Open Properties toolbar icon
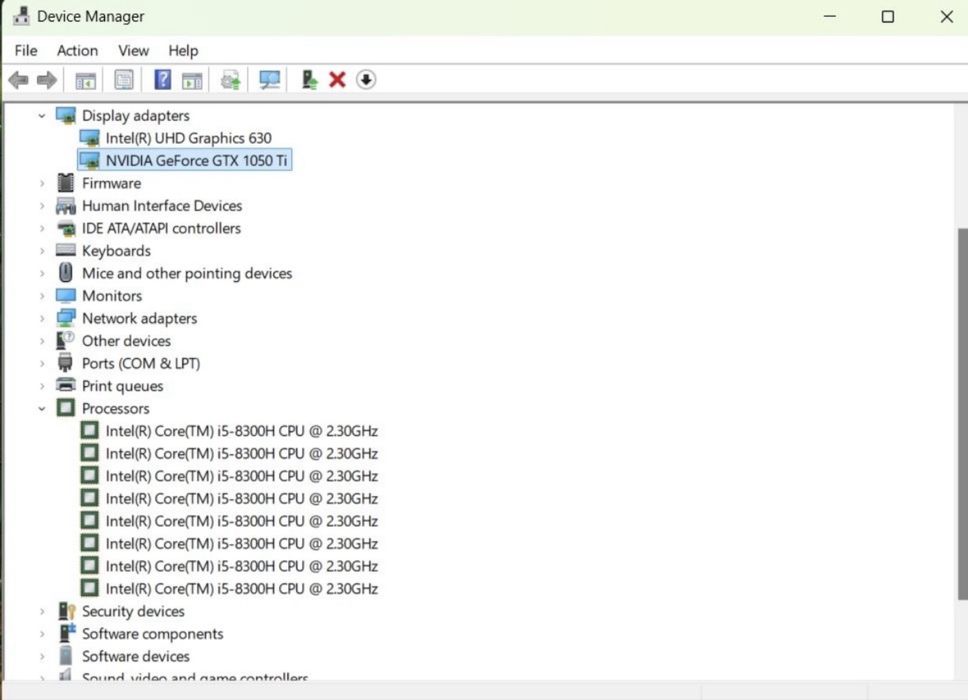Viewport: 968px width, 700px height. (123, 80)
